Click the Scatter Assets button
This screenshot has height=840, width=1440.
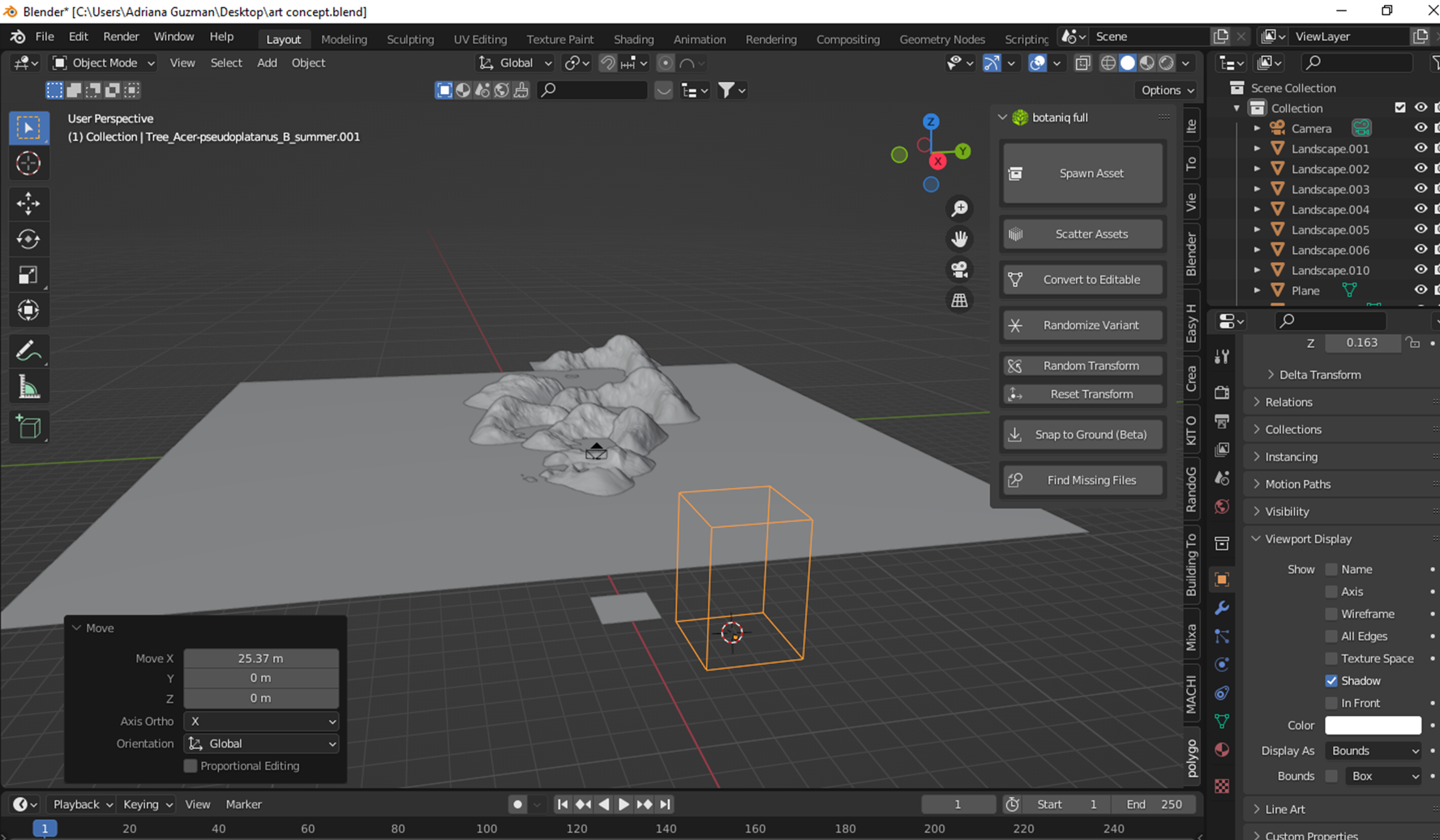[1082, 234]
